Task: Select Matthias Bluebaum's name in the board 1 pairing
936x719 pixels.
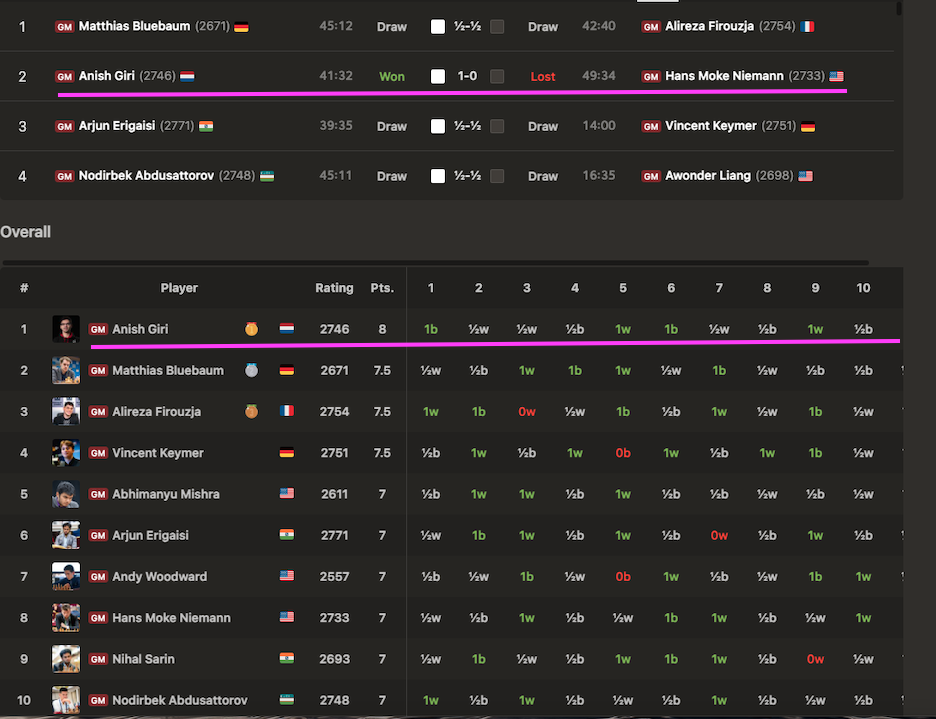Action: coord(134,26)
